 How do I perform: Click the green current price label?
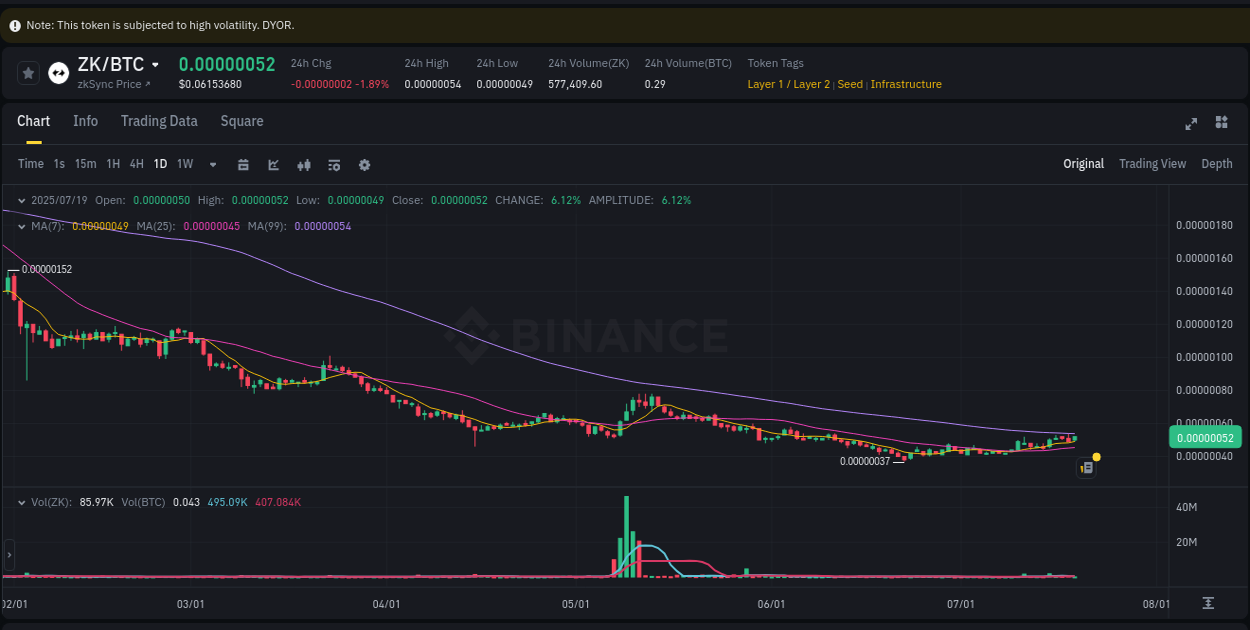tap(1204, 437)
